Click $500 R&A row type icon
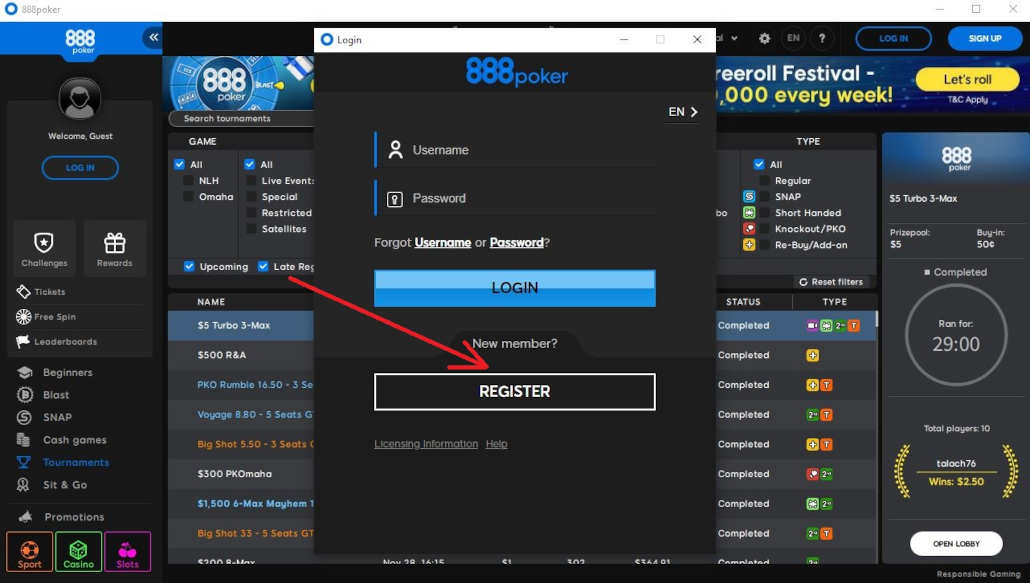This screenshot has height=583, width=1030. pyautogui.click(x=813, y=355)
